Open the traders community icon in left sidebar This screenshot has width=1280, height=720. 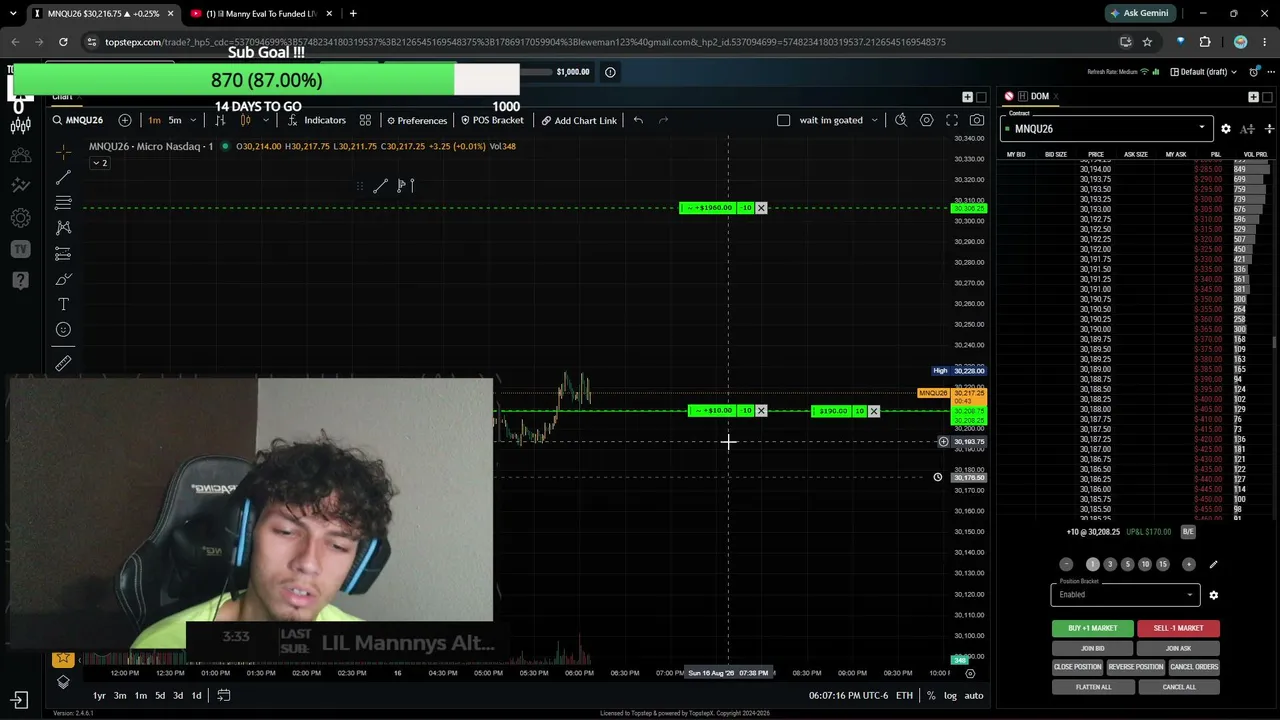point(20,156)
